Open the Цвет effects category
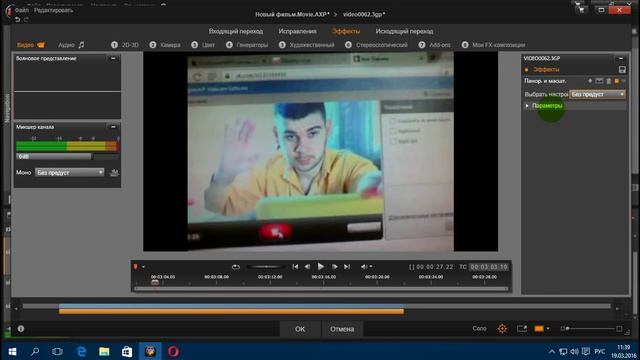The height and width of the screenshot is (360, 640). point(203,45)
